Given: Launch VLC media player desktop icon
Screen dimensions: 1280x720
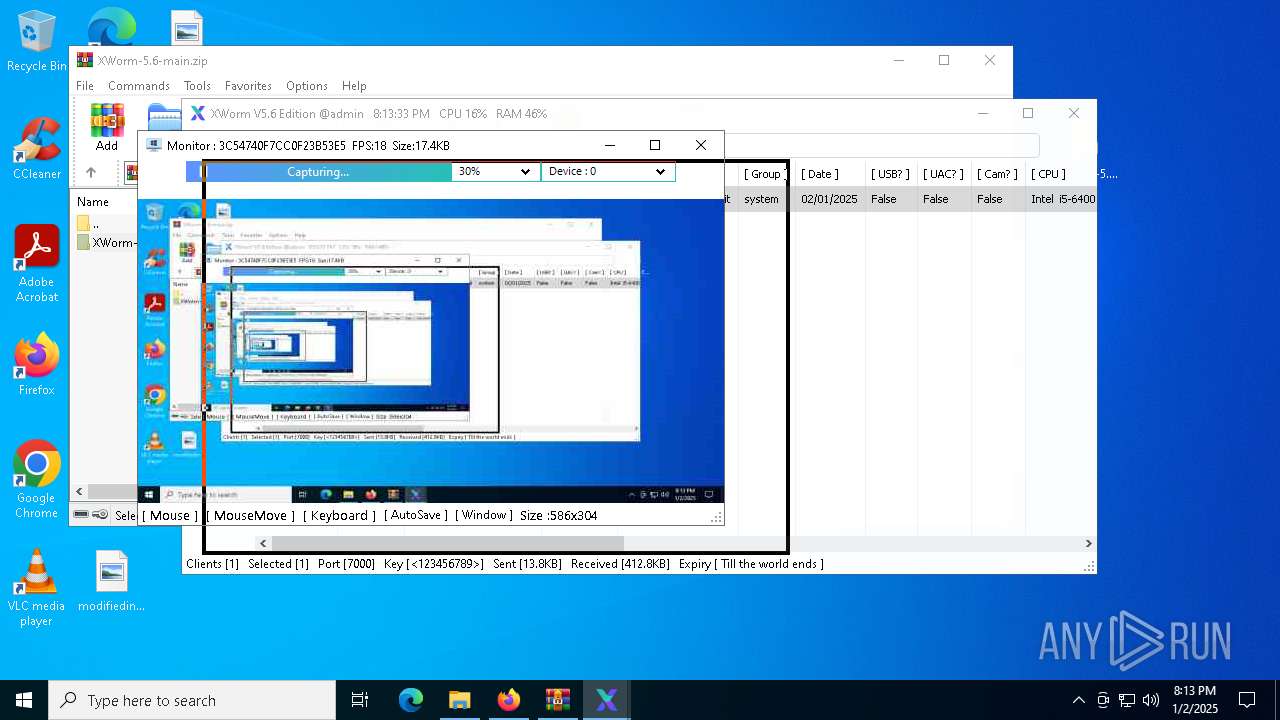Looking at the screenshot, I should pos(37,588).
